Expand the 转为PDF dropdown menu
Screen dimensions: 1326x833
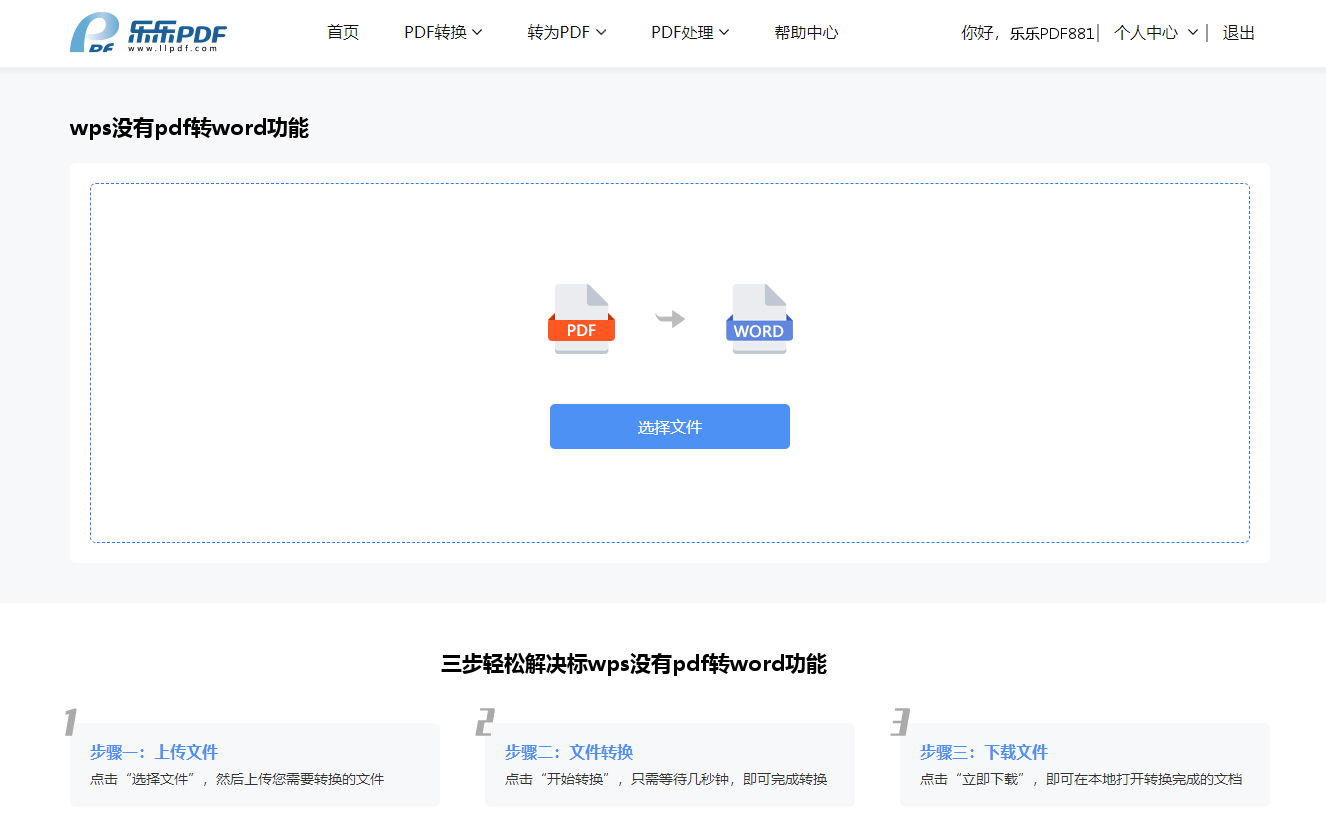[567, 33]
